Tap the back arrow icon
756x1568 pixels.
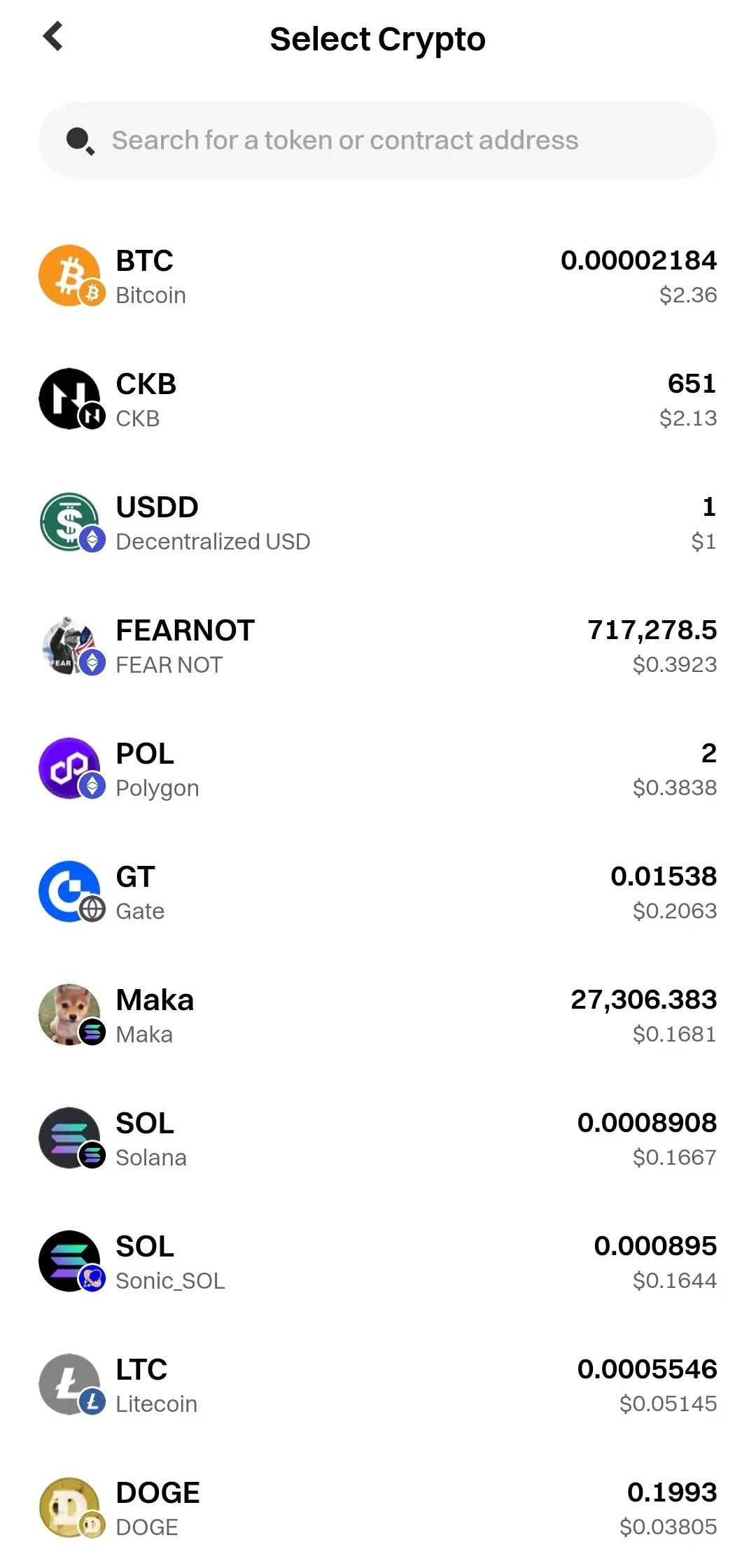(53, 36)
